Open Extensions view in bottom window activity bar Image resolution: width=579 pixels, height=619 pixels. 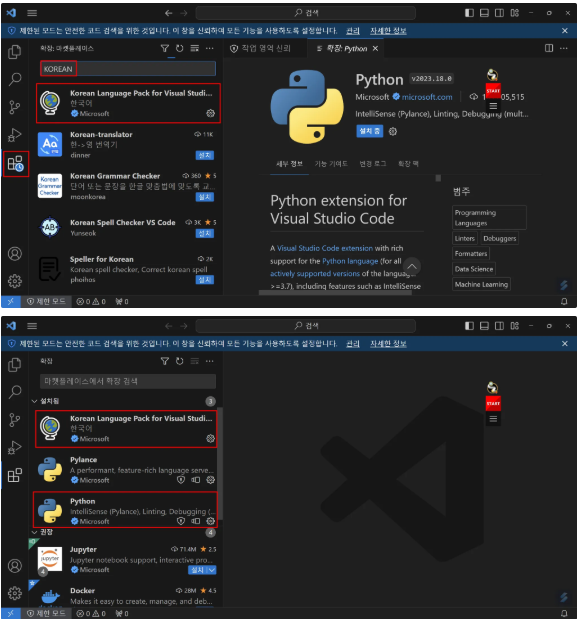coord(15,475)
